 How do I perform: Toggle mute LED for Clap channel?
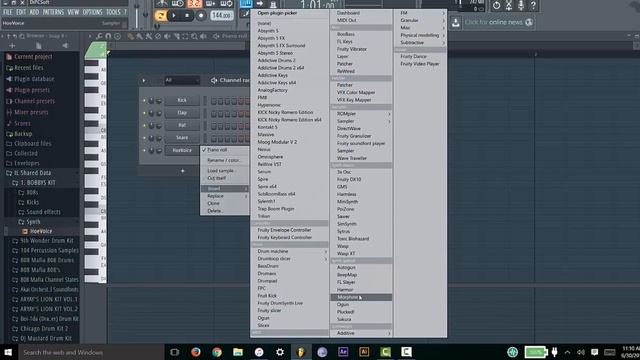coord(144,113)
